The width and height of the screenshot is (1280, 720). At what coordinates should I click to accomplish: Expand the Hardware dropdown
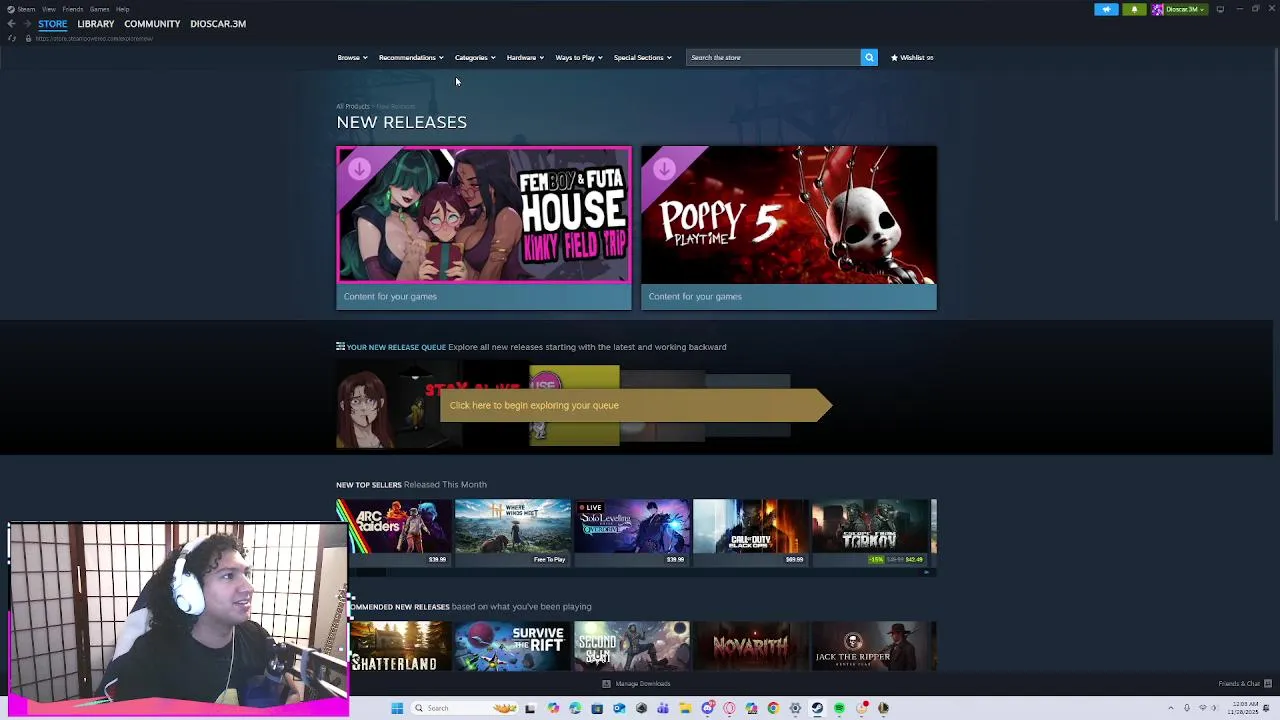pos(525,57)
